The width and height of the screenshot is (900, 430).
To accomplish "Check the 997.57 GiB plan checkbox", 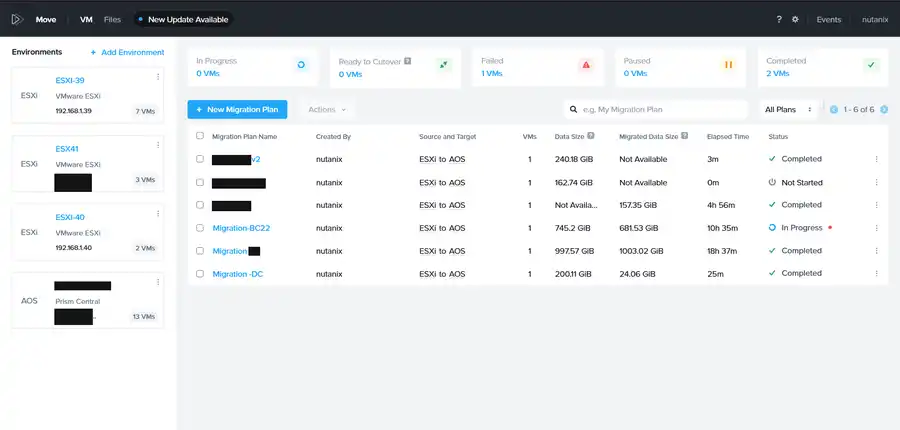I will click(x=200, y=251).
